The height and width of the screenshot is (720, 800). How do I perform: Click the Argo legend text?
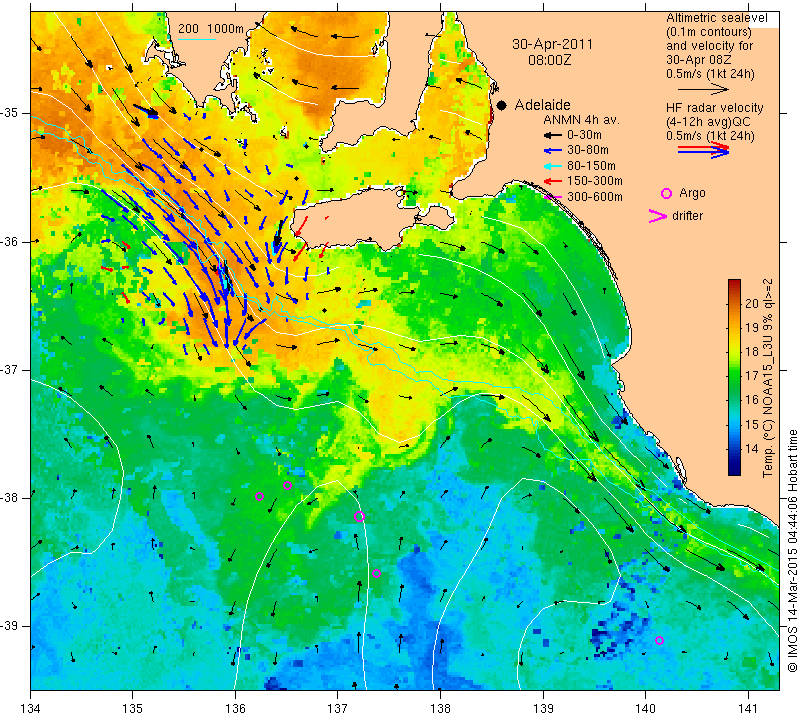point(692,193)
